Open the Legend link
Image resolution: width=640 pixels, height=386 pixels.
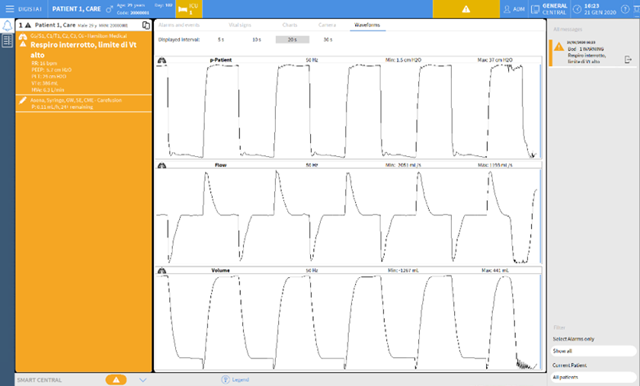tap(235, 380)
